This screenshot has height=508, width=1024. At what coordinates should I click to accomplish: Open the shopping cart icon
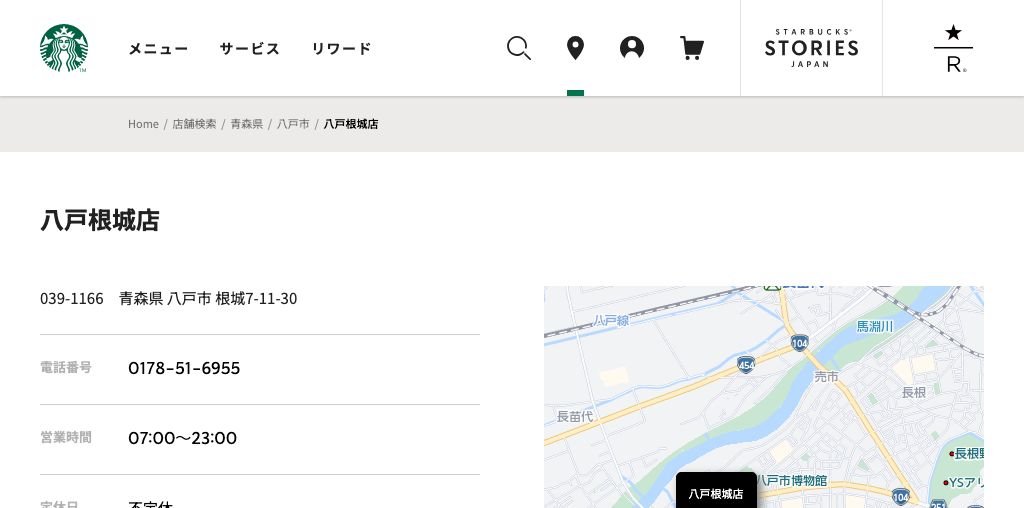(x=692, y=48)
